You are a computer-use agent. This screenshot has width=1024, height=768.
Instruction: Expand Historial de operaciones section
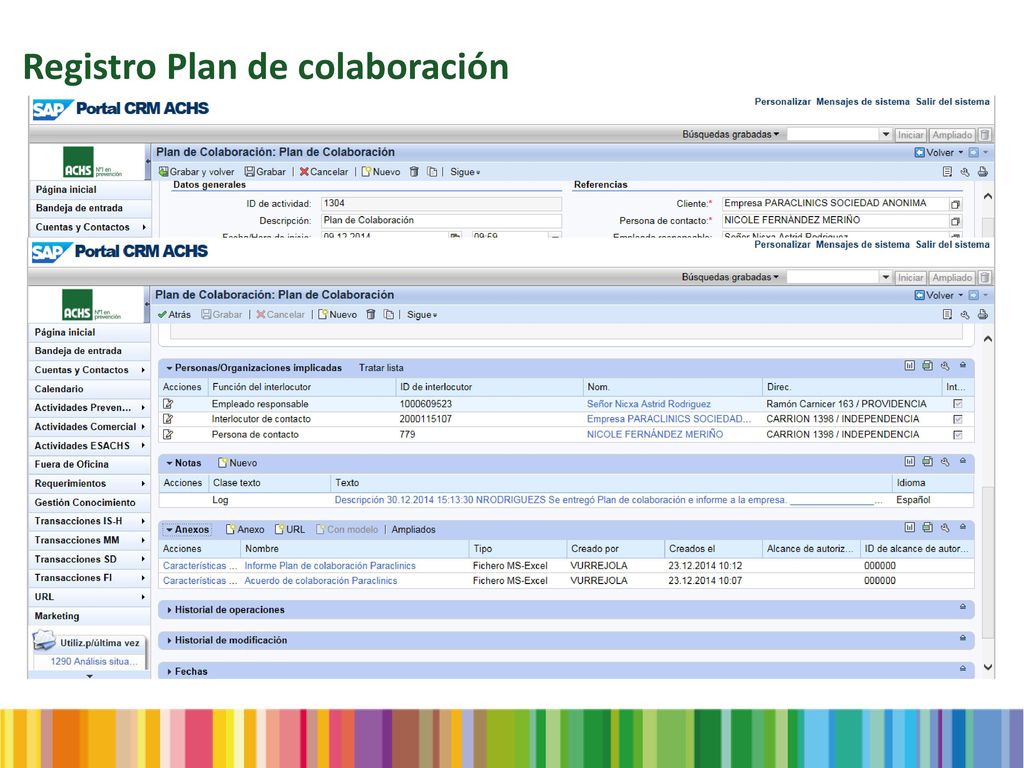pos(170,610)
